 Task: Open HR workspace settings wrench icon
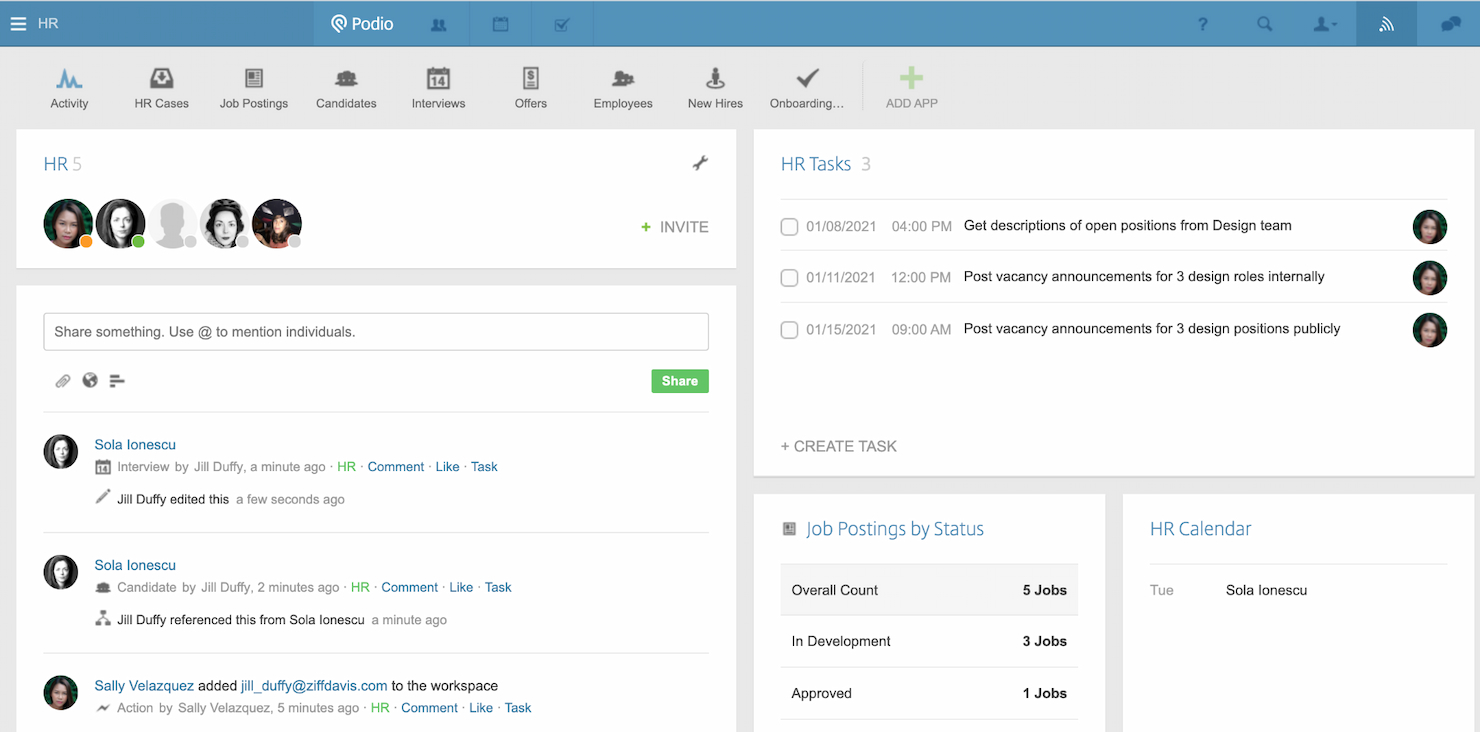click(x=700, y=163)
